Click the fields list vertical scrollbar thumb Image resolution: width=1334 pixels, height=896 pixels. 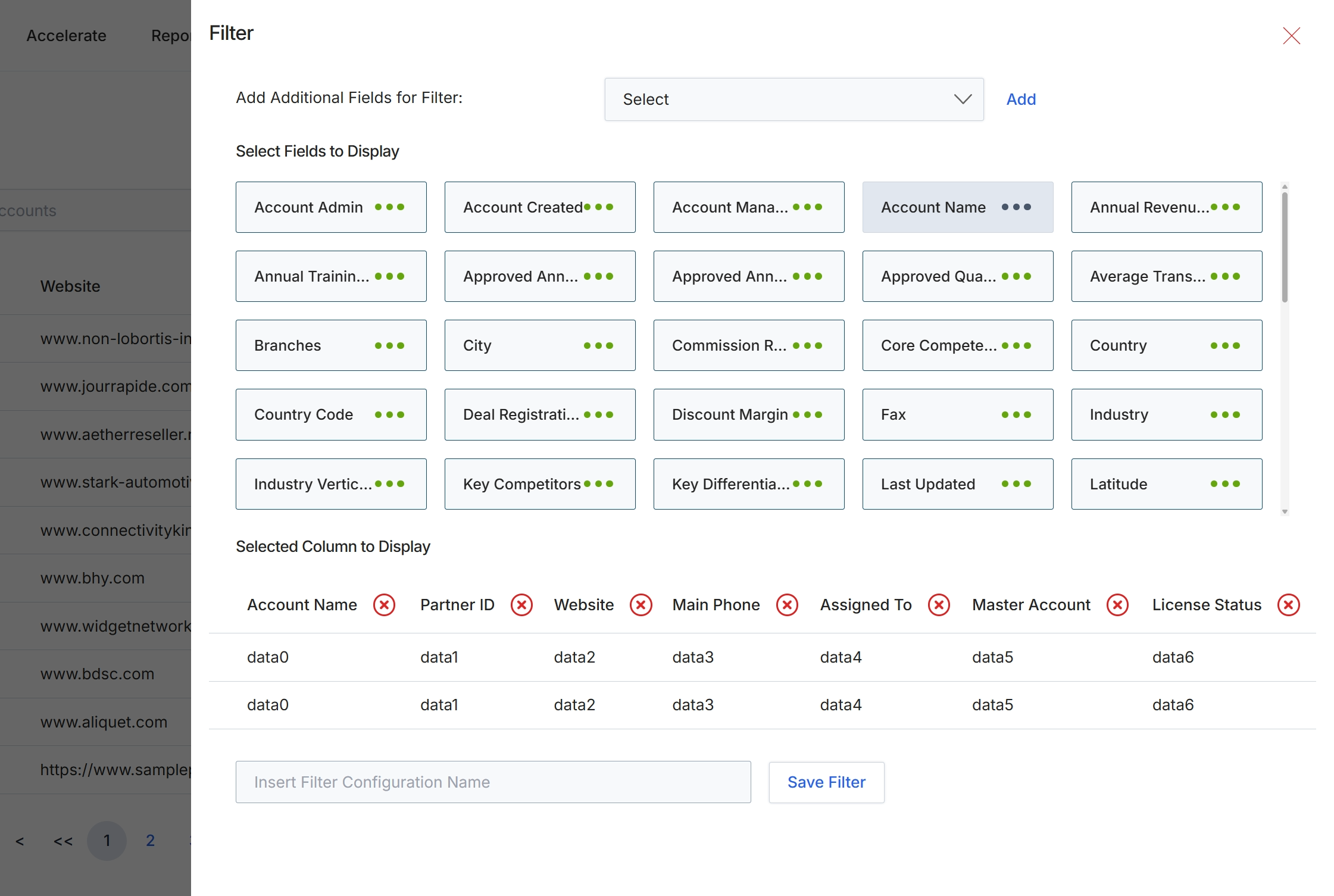click(x=1285, y=247)
